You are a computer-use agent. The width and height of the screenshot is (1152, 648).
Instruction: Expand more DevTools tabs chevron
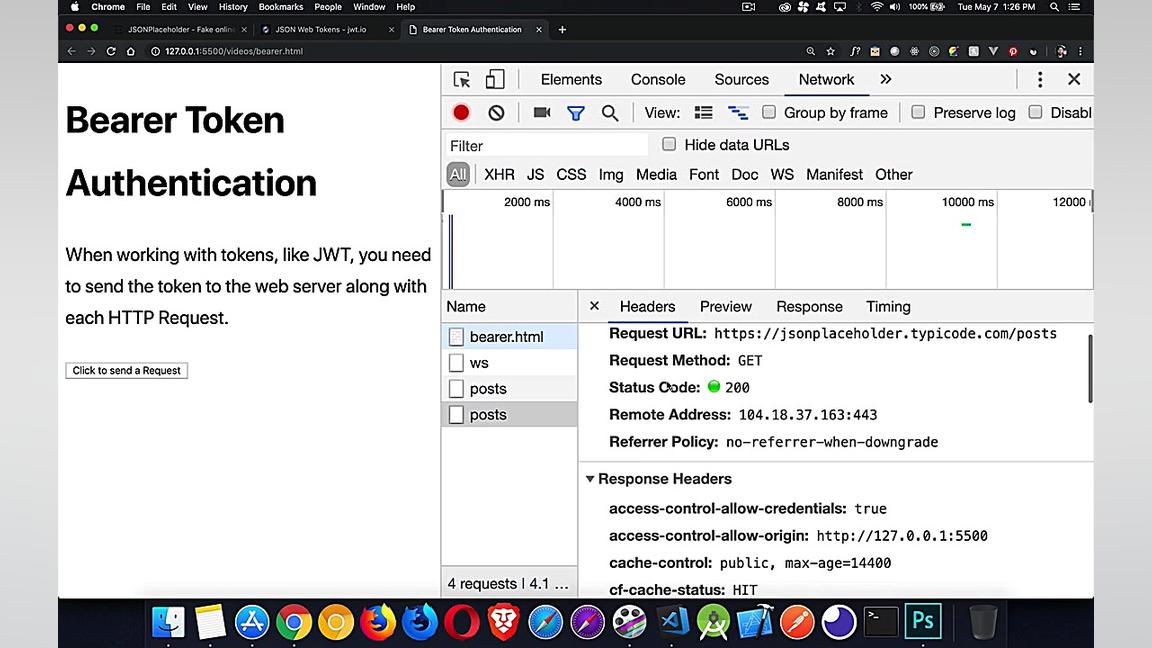886,80
